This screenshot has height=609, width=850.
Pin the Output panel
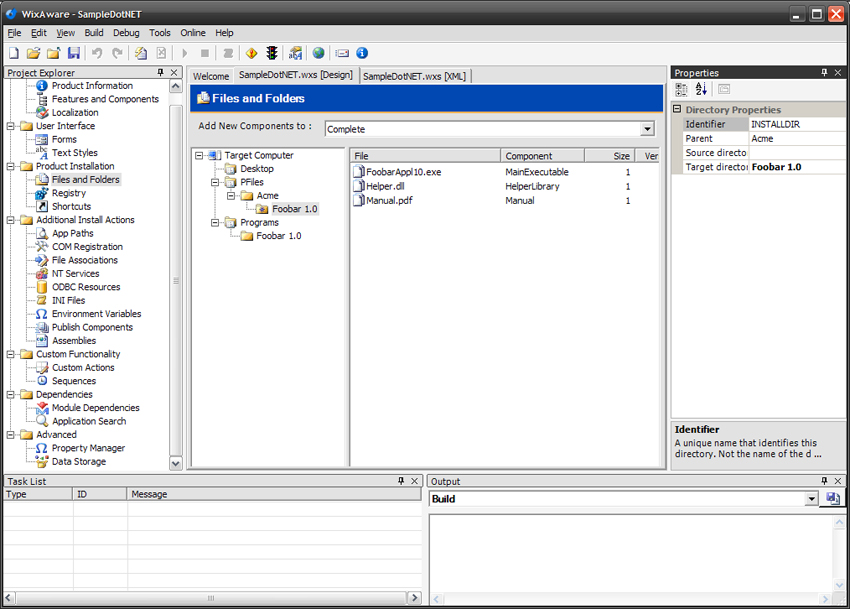[825, 481]
